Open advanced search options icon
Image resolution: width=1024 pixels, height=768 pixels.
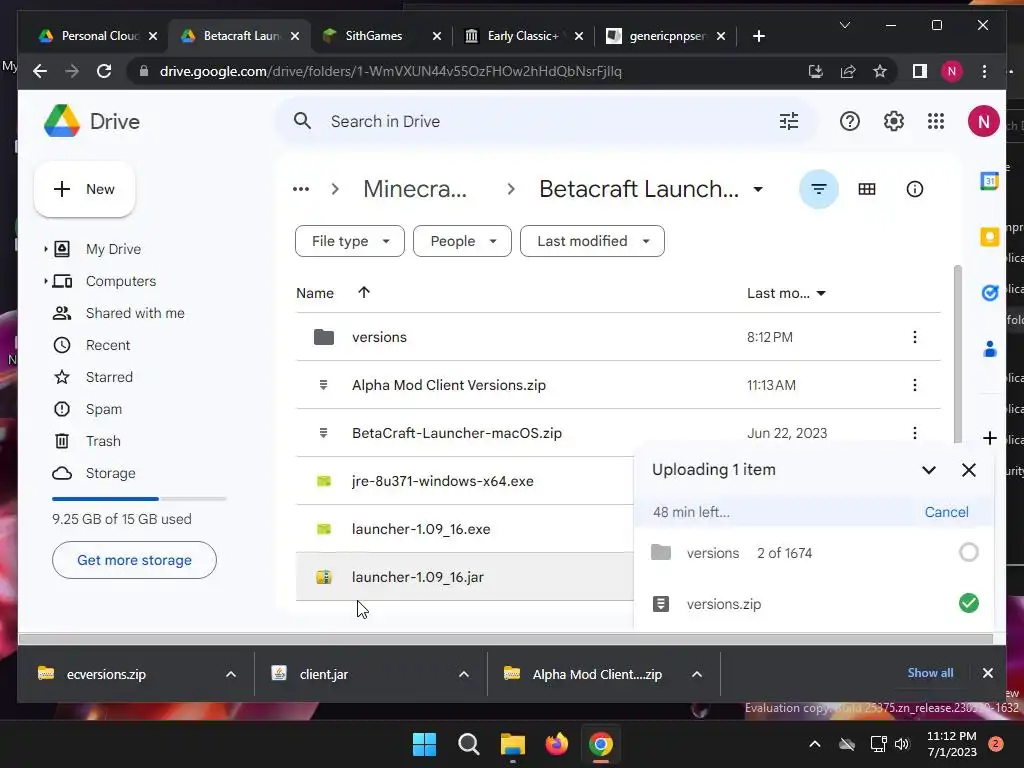(789, 121)
